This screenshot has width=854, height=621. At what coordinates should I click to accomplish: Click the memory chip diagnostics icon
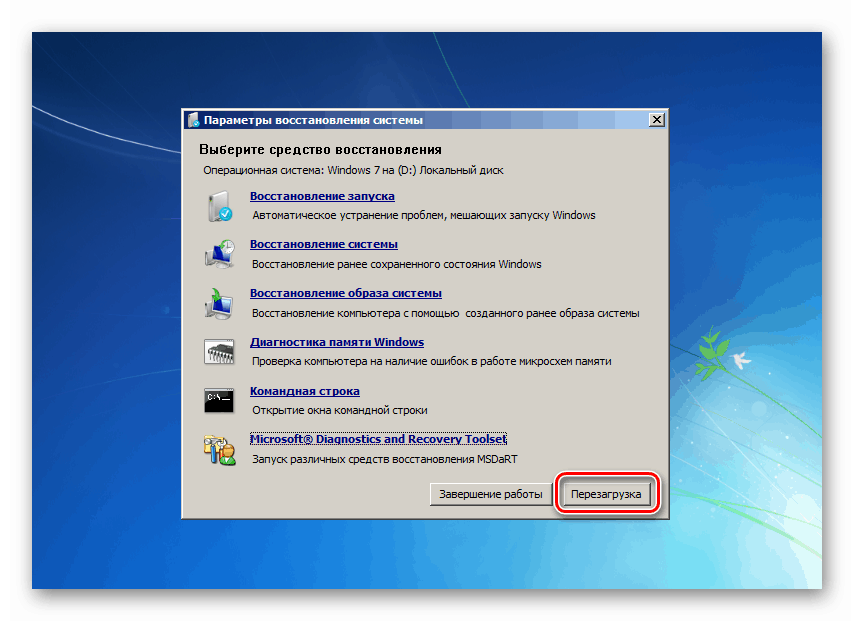pos(219,352)
